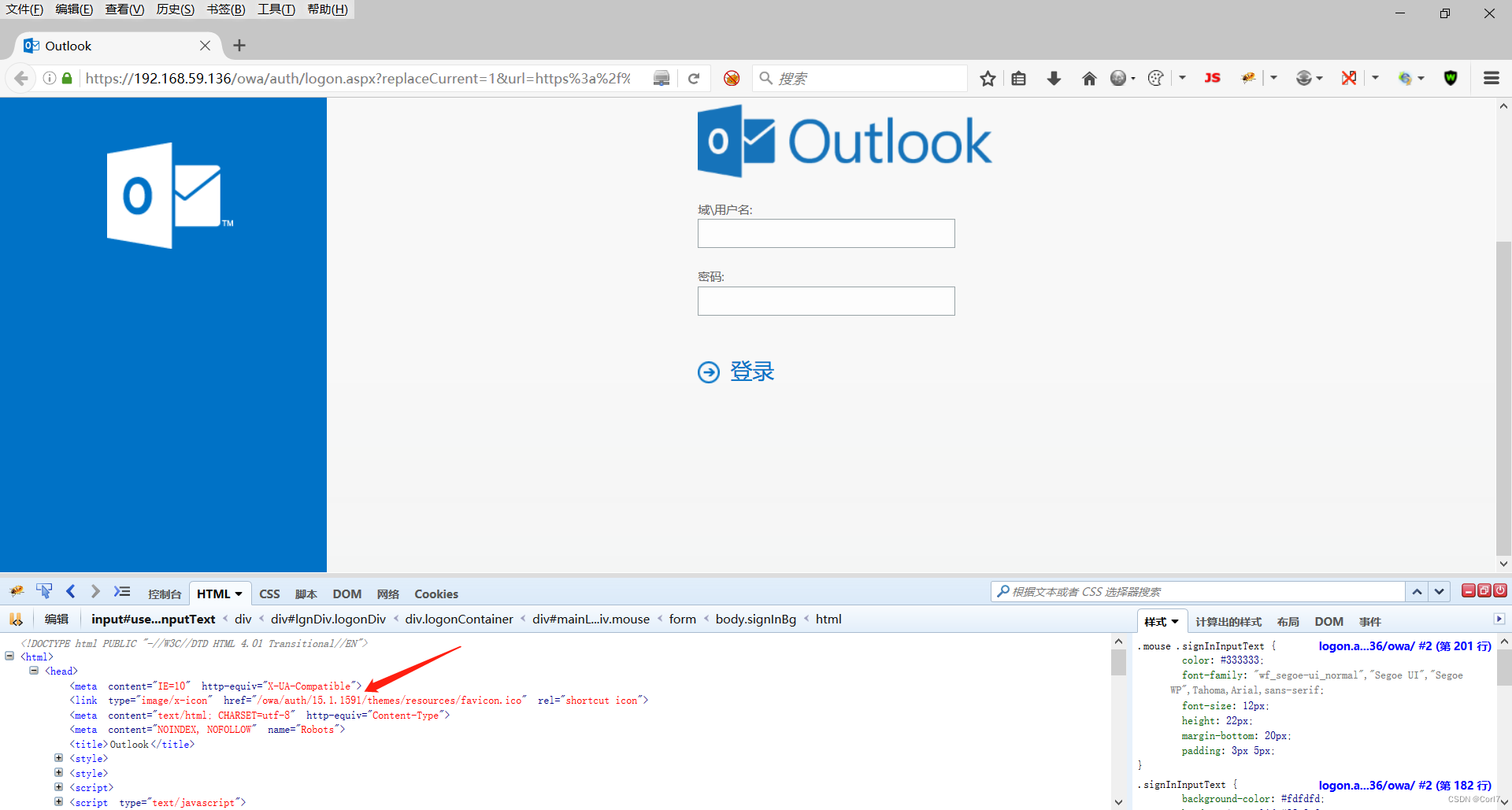Activate the Firebug element inspector icon

43,591
